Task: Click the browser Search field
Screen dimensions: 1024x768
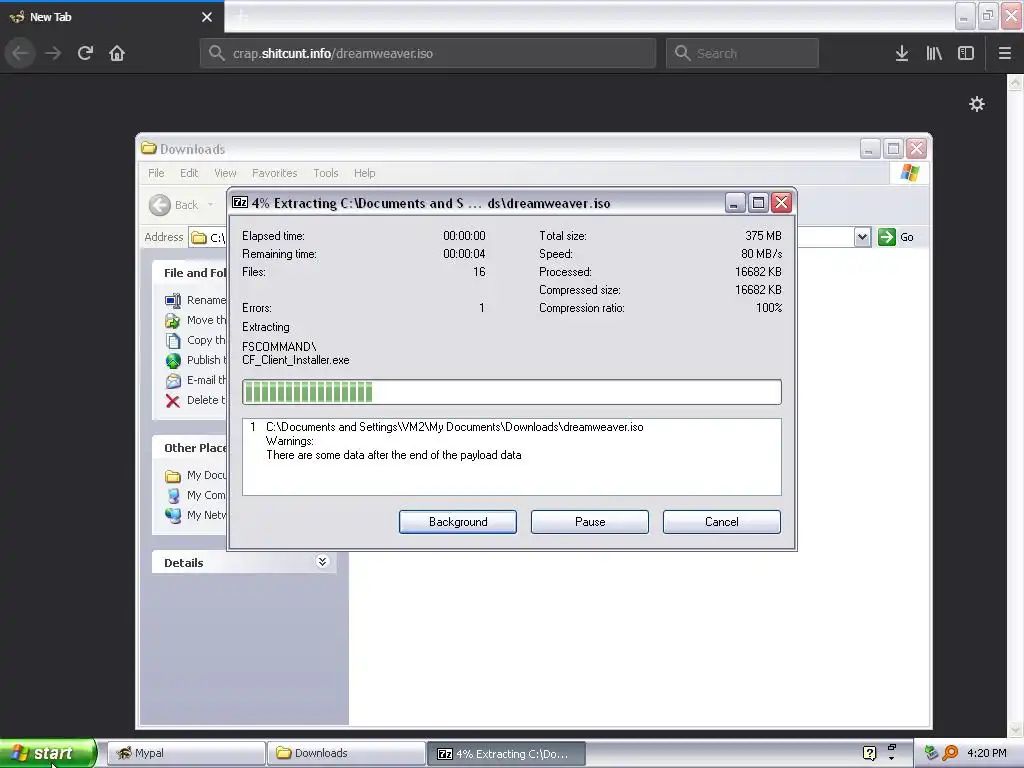Action: pyautogui.click(x=743, y=53)
